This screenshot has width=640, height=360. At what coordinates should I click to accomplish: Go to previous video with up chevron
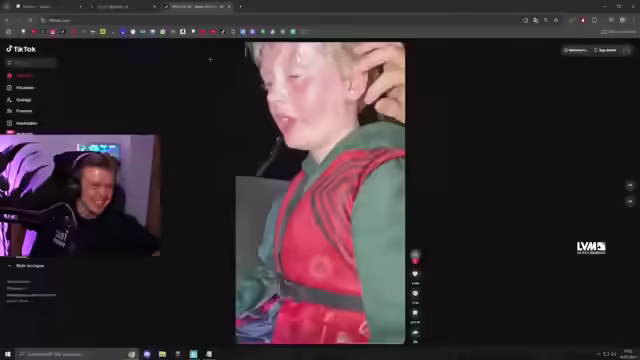[630, 185]
